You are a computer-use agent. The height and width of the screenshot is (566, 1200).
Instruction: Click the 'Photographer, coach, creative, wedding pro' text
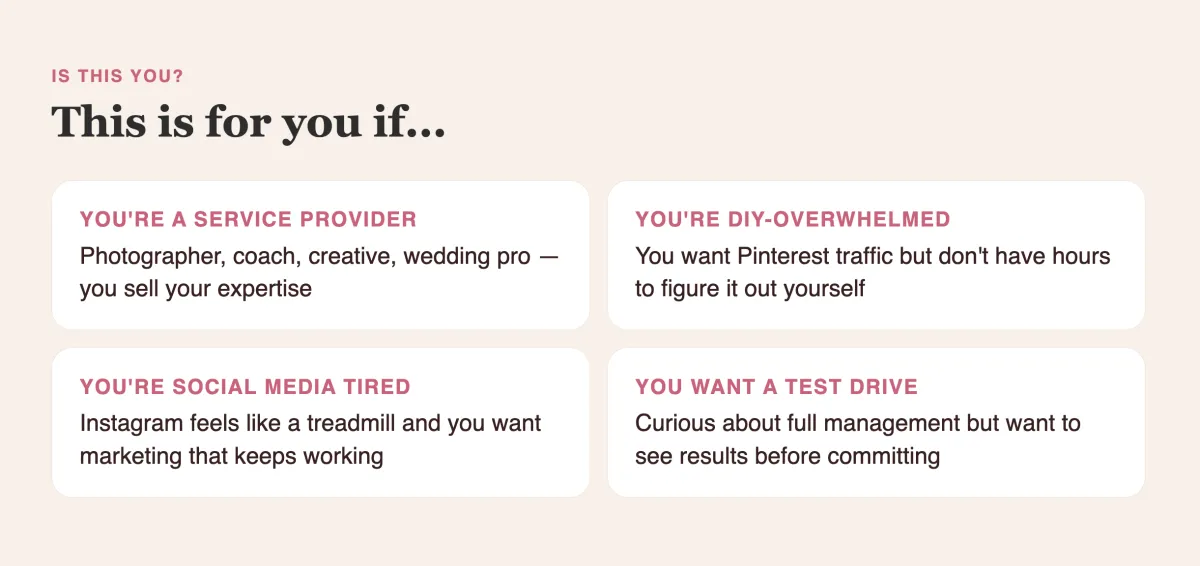(305, 257)
